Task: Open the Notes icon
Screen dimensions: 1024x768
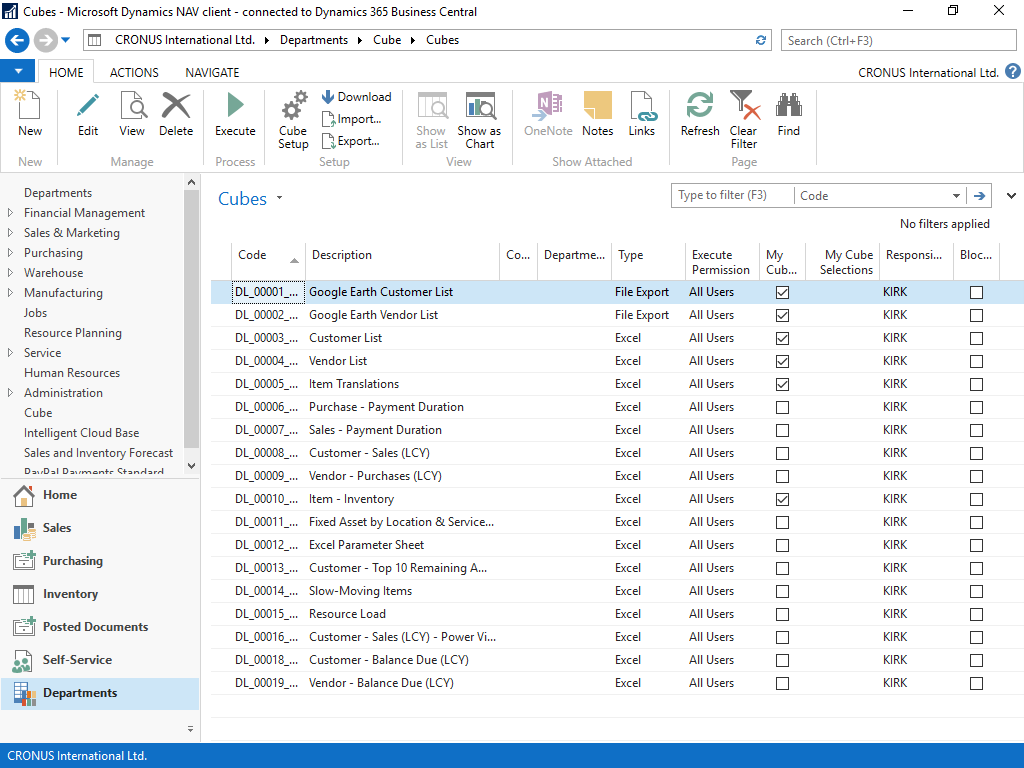Action: click(598, 114)
